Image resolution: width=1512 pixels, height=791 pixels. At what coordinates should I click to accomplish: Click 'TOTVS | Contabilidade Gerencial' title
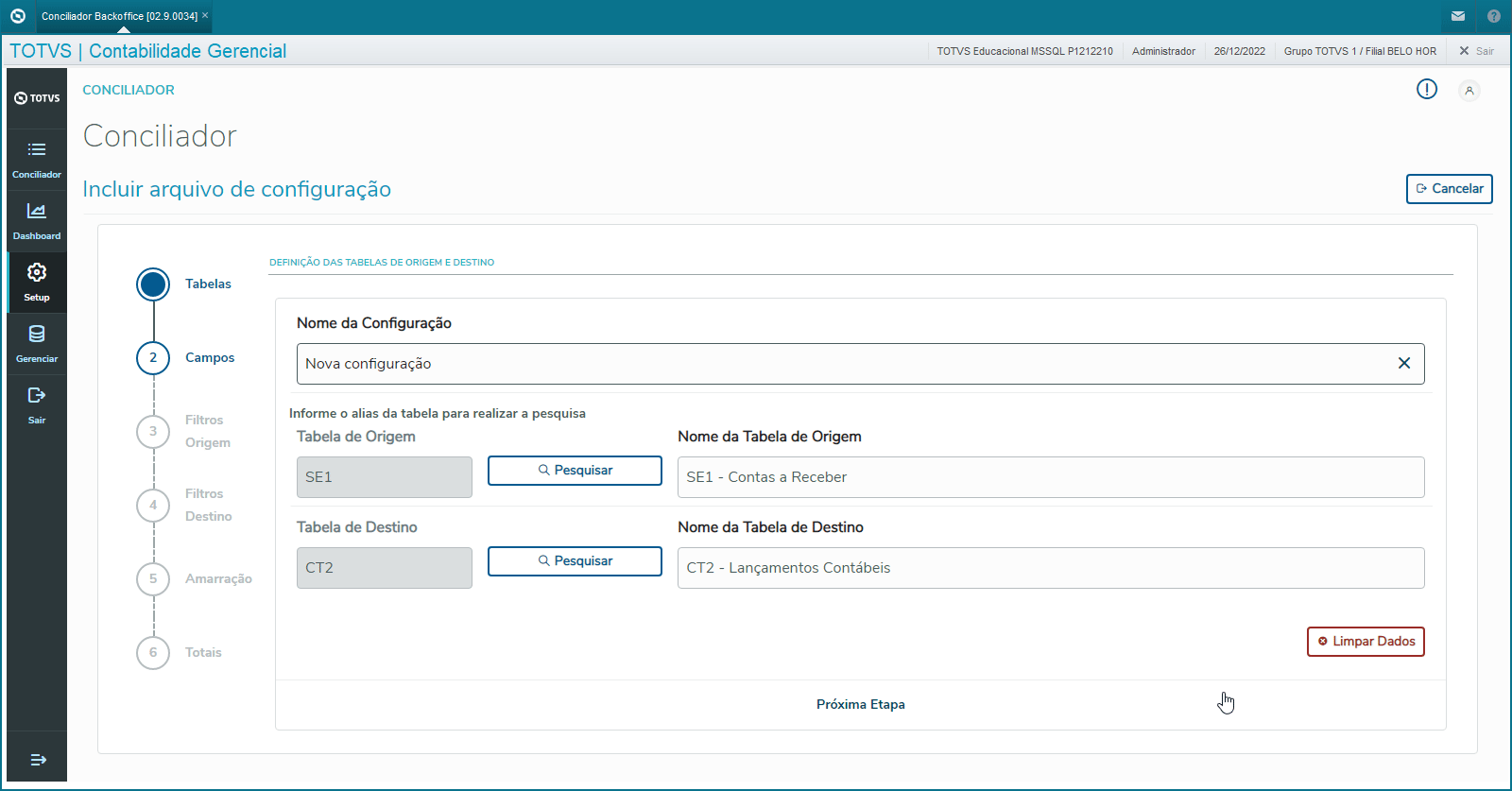tap(148, 51)
